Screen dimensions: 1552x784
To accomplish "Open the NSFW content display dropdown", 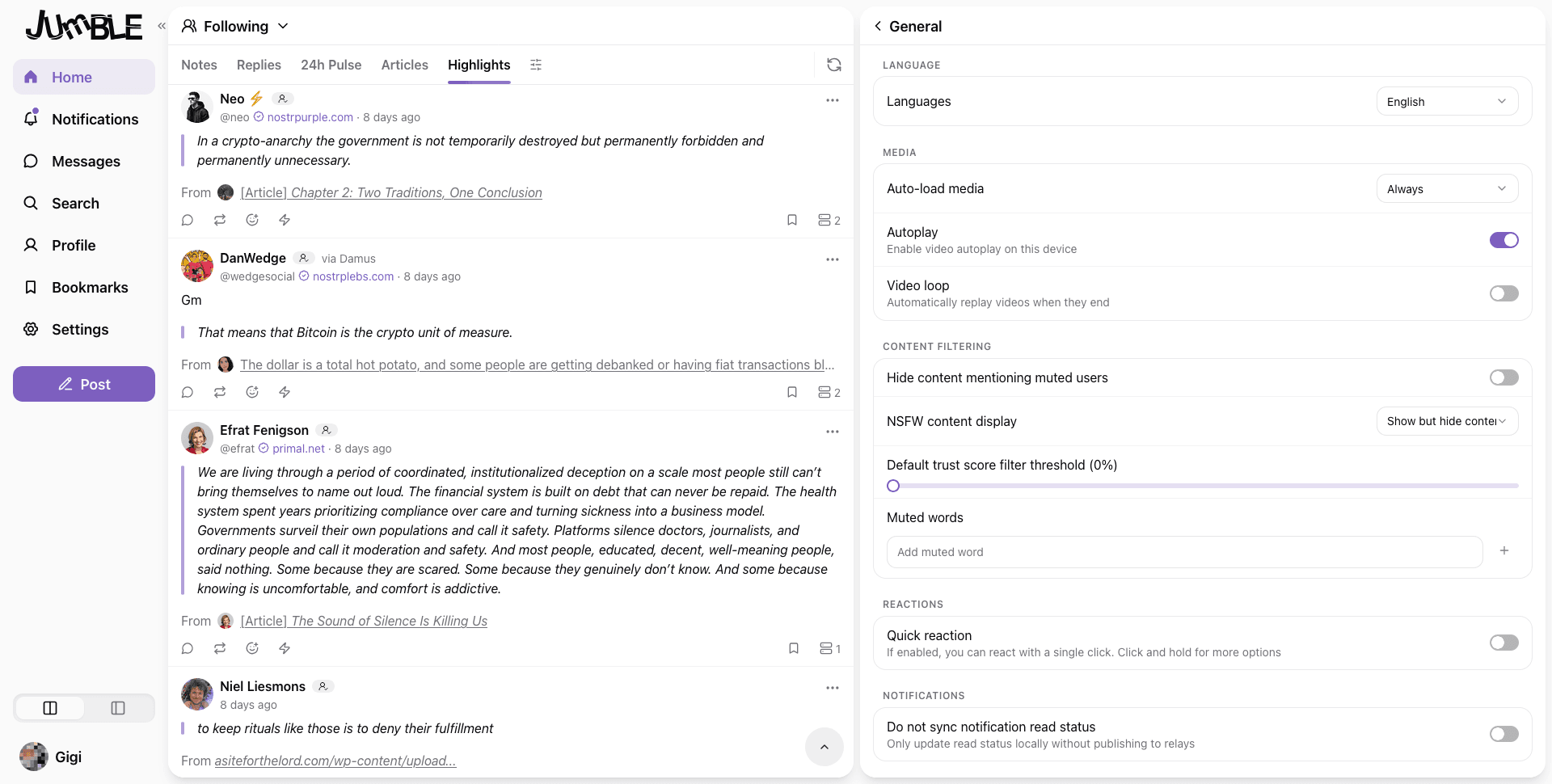I will click(1447, 421).
